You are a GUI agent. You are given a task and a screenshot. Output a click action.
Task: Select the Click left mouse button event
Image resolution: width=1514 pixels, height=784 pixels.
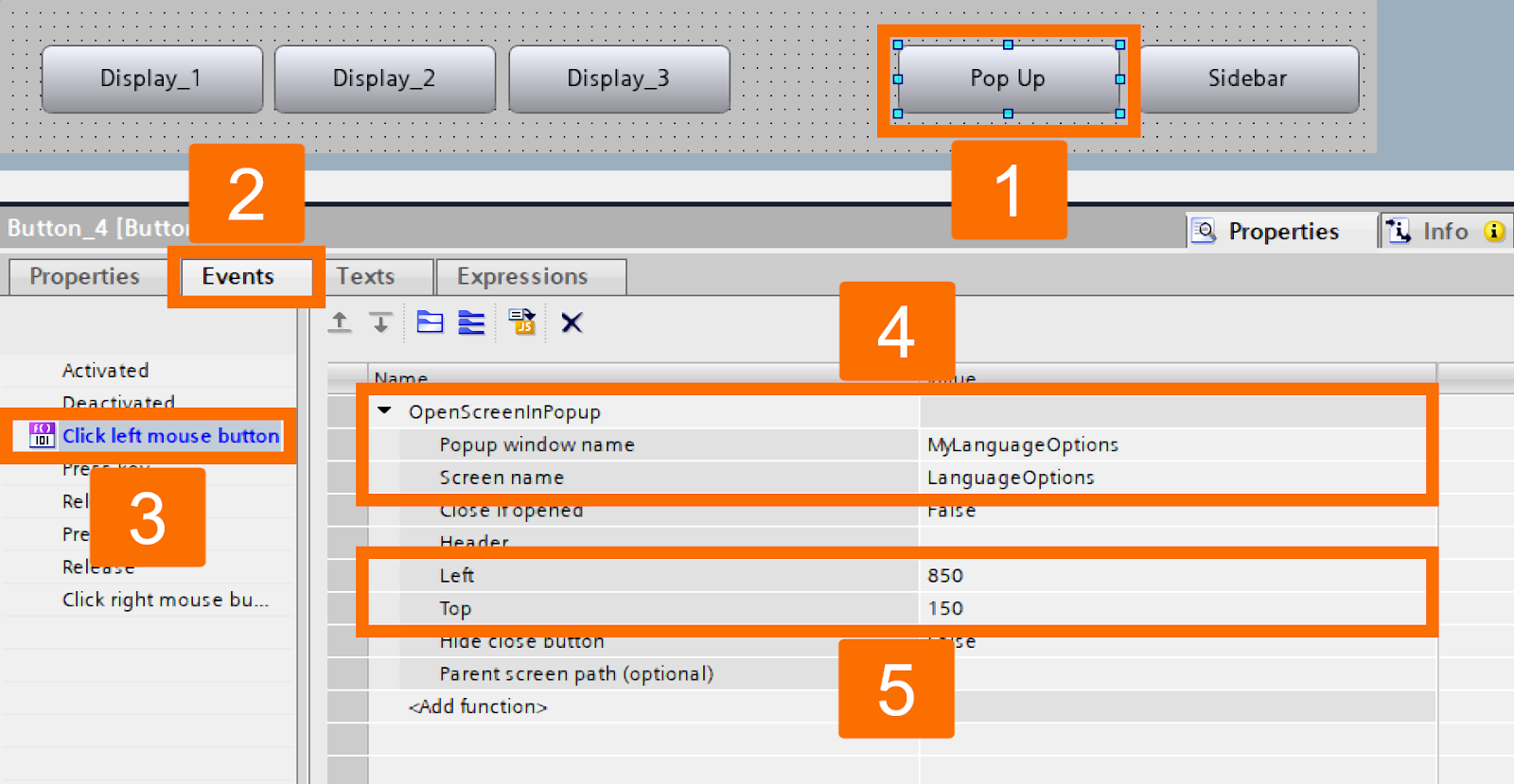tap(171, 435)
